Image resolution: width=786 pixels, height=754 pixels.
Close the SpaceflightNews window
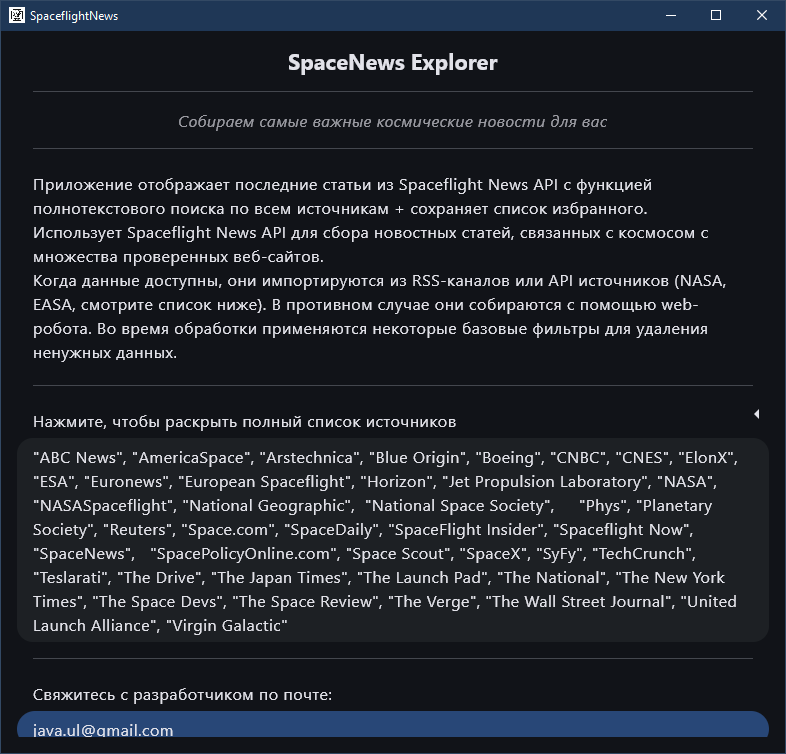[761, 16]
